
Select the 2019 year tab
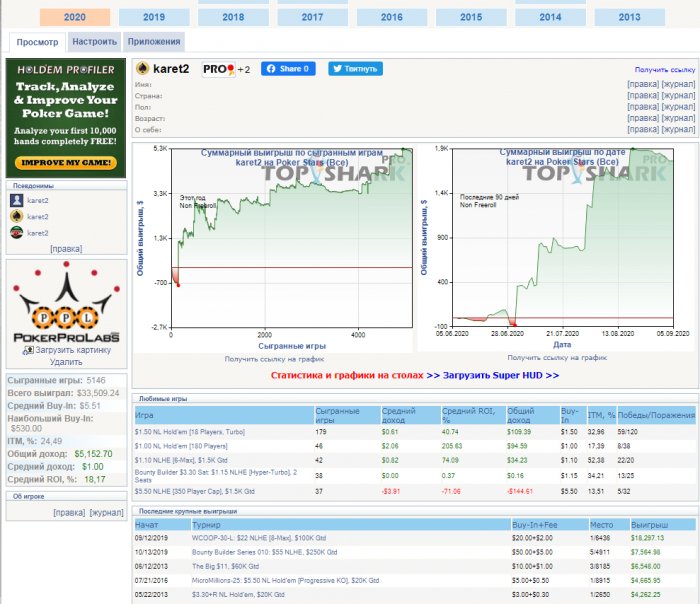154,17
